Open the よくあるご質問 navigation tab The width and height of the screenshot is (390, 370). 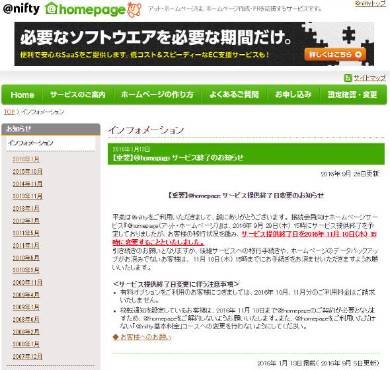234,95
